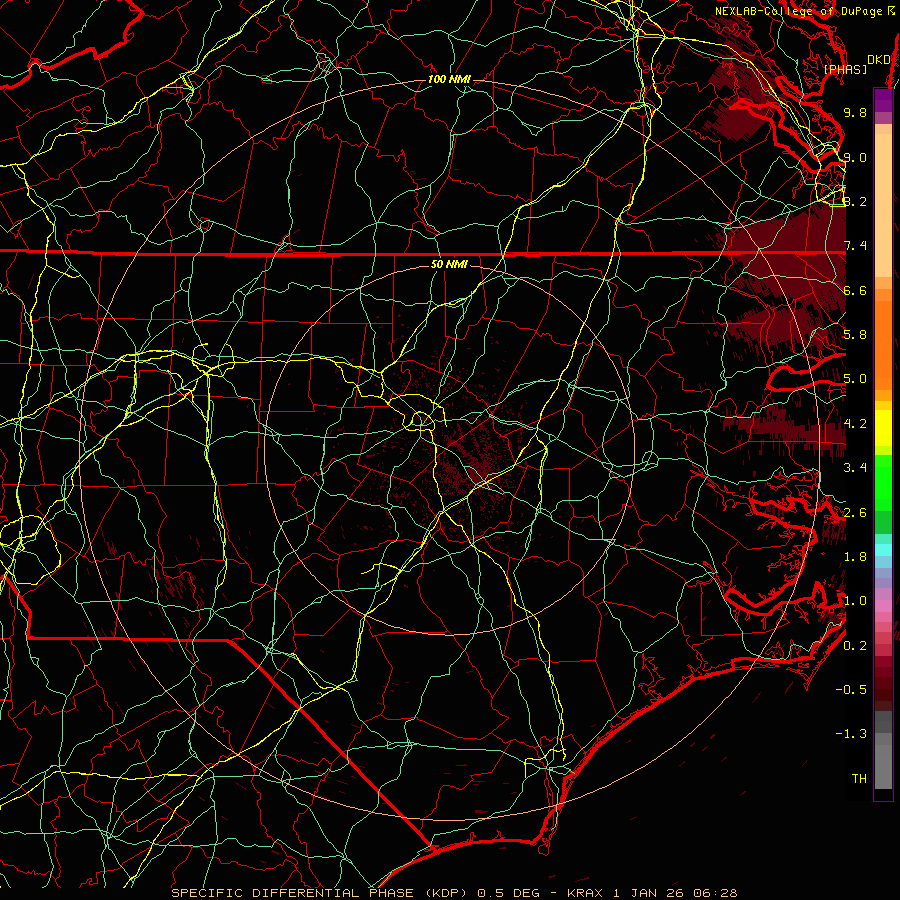Pick the orange segment of the color bar
The height and width of the screenshot is (900, 900).
coord(883,344)
